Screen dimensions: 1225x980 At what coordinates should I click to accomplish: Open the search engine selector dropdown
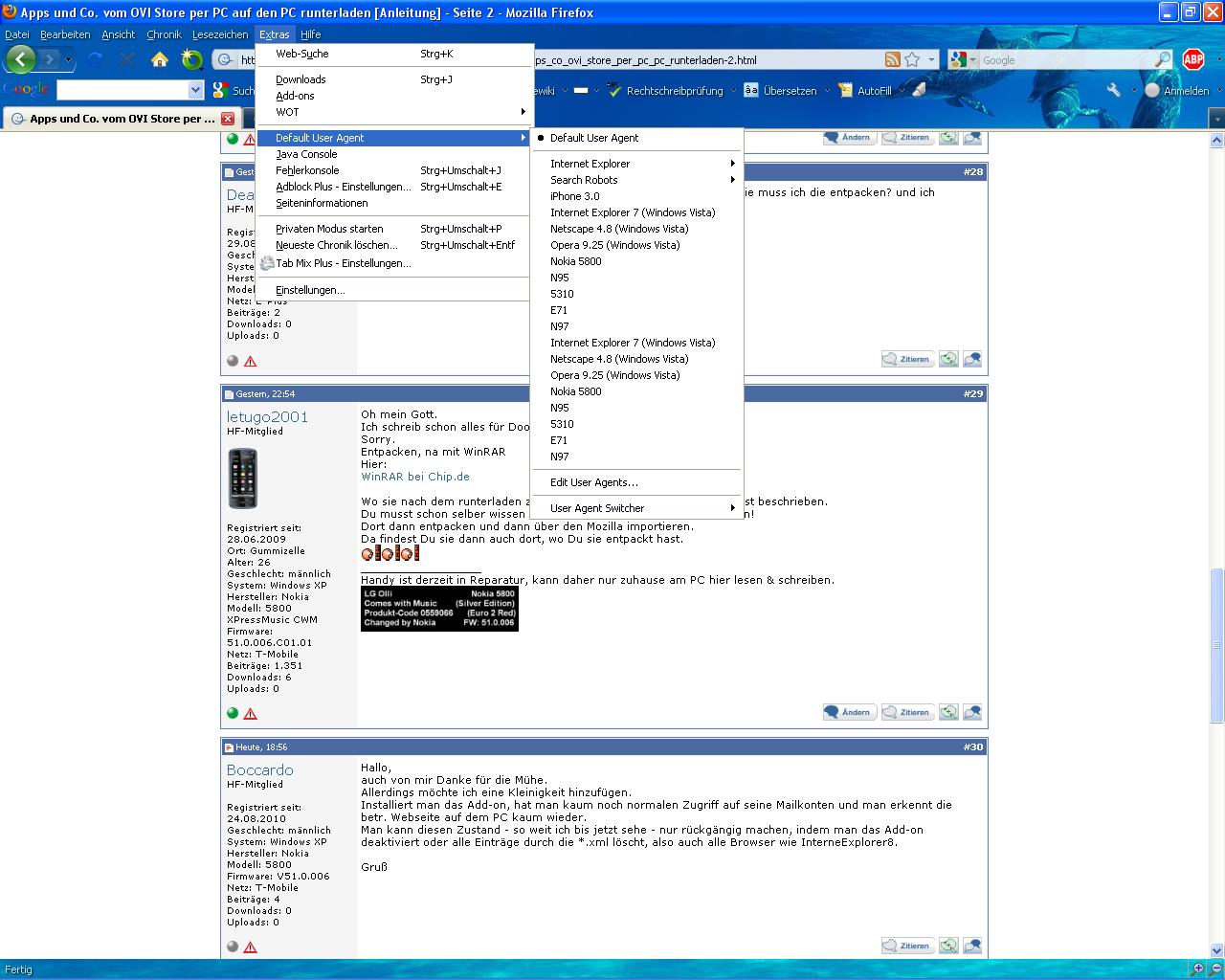click(x=972, y=59)
